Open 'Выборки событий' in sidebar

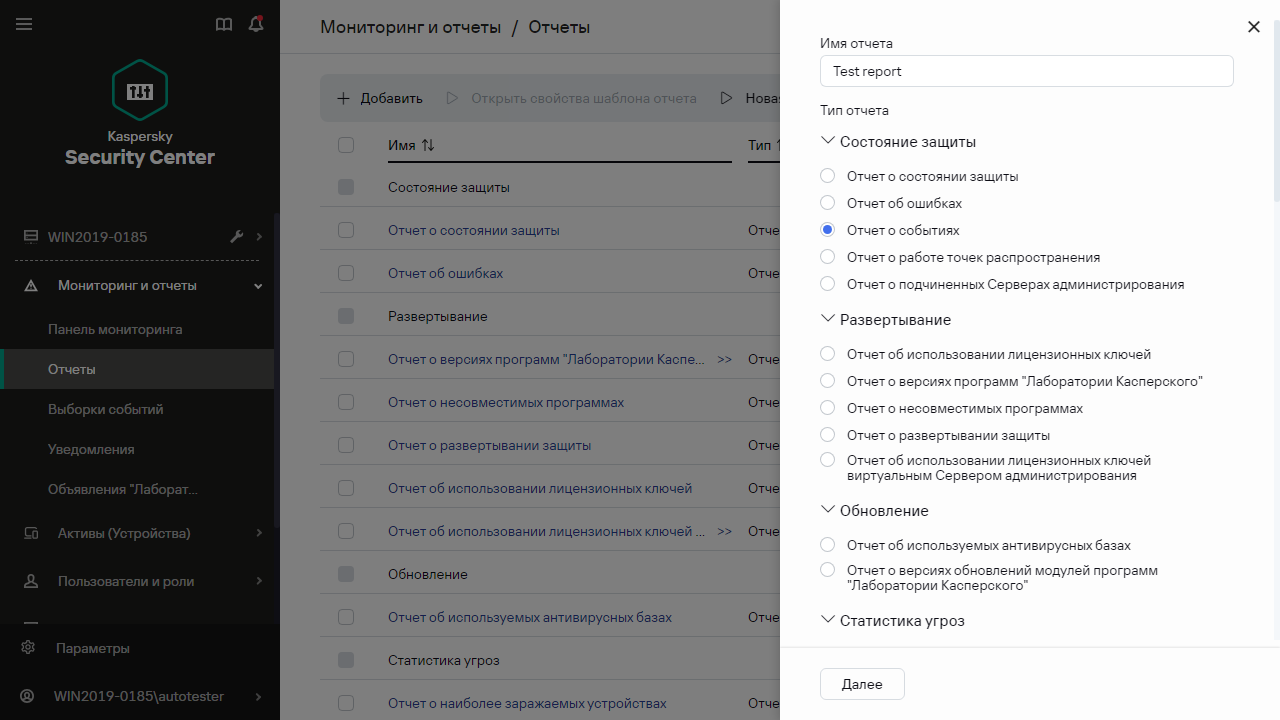pyautogui.click(x=105, y=409)
